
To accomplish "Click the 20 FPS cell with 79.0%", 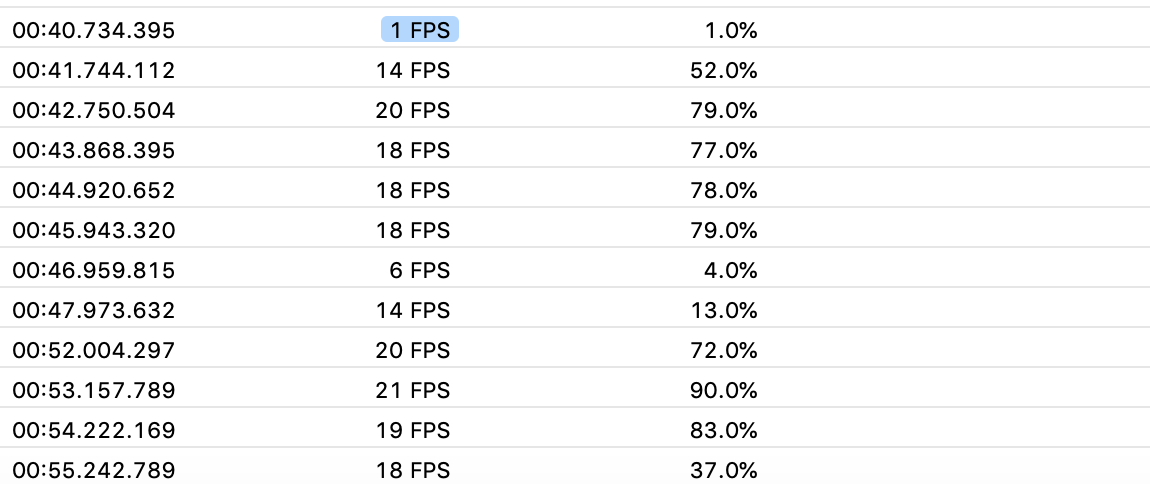I will coord(413,110).
